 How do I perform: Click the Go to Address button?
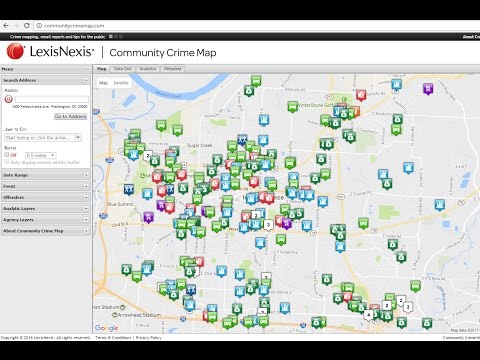pyautogui.click(x=70, y=116)
